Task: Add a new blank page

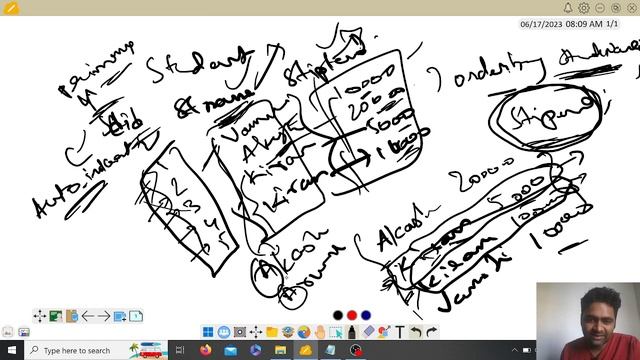Action: coord(136,316)
